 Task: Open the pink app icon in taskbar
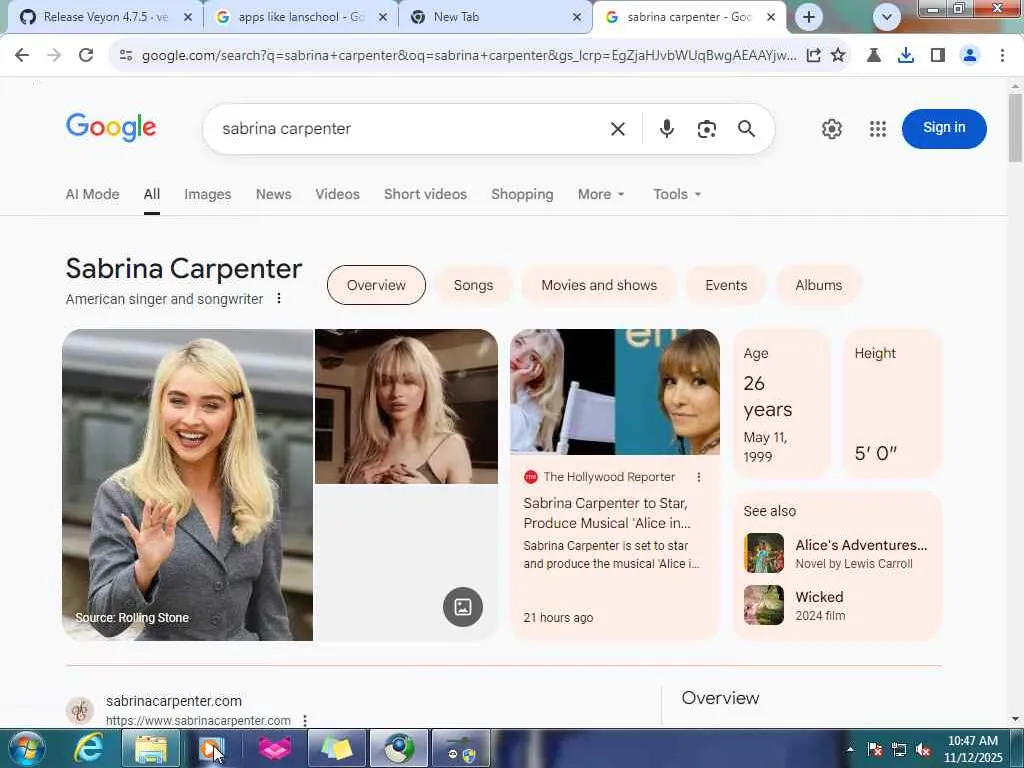(x=274, y=748)
